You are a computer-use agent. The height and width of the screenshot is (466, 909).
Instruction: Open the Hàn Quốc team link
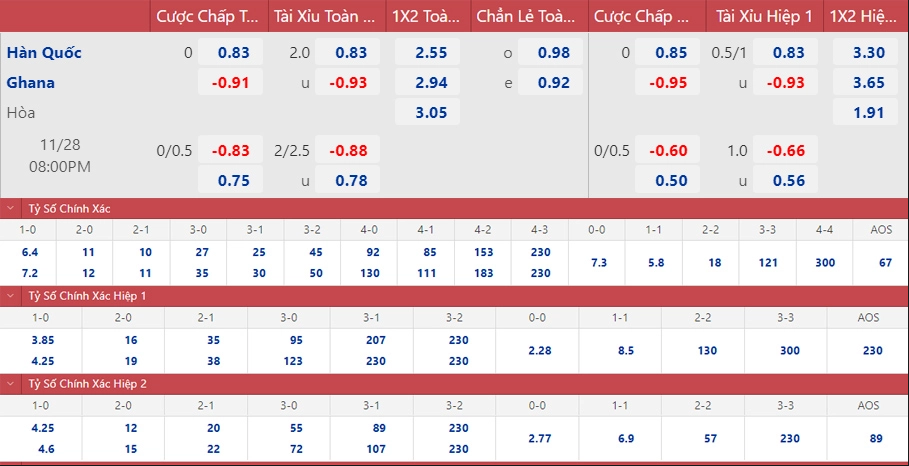point(44,53)
